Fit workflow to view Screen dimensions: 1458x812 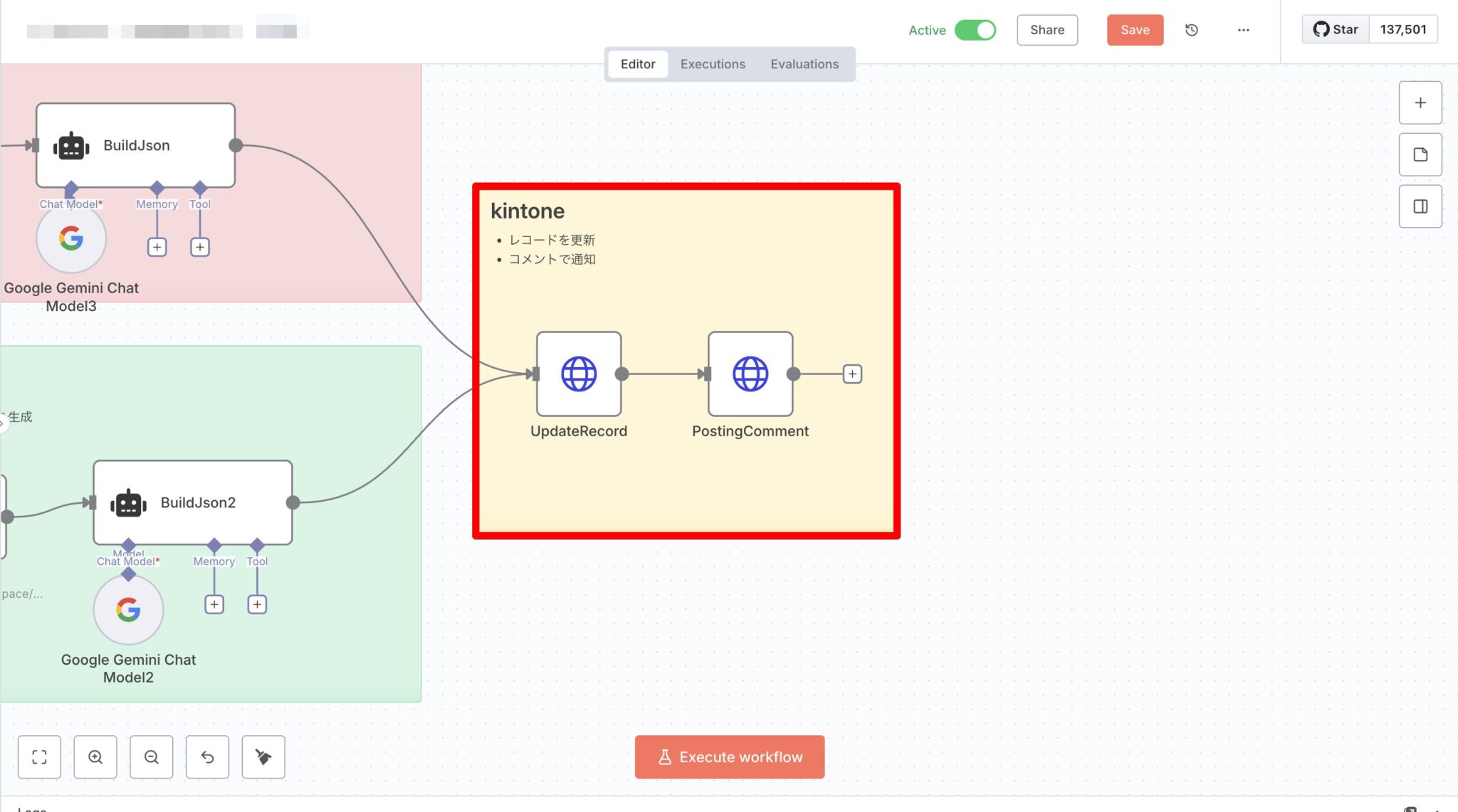point(39,756)
